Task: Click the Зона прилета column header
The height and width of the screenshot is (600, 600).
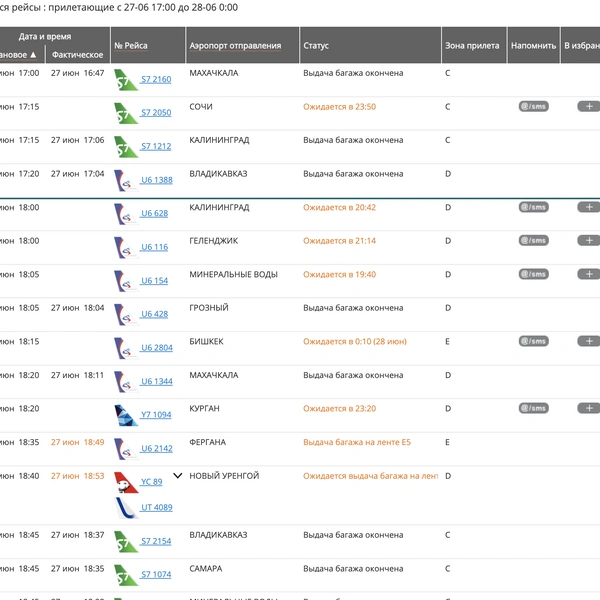Action: (x=472, y=46)
